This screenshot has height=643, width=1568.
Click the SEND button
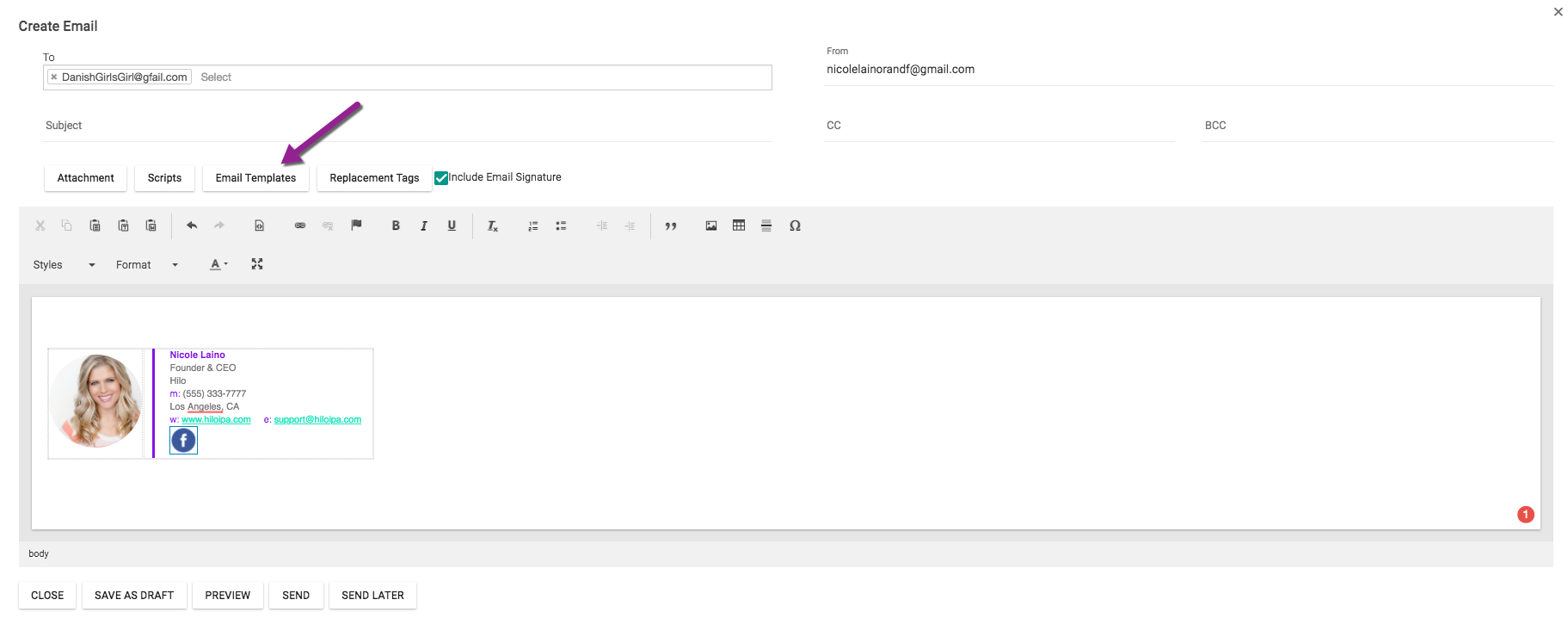click(x=296, y=596)
